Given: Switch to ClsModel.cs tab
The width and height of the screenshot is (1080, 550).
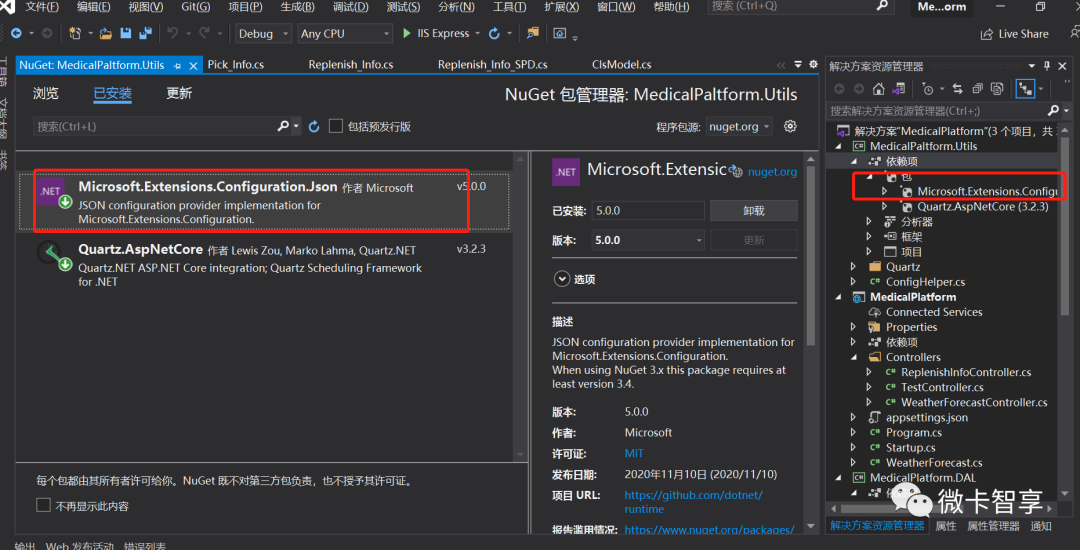Looking at the screenshot, I should coord(621,65).
